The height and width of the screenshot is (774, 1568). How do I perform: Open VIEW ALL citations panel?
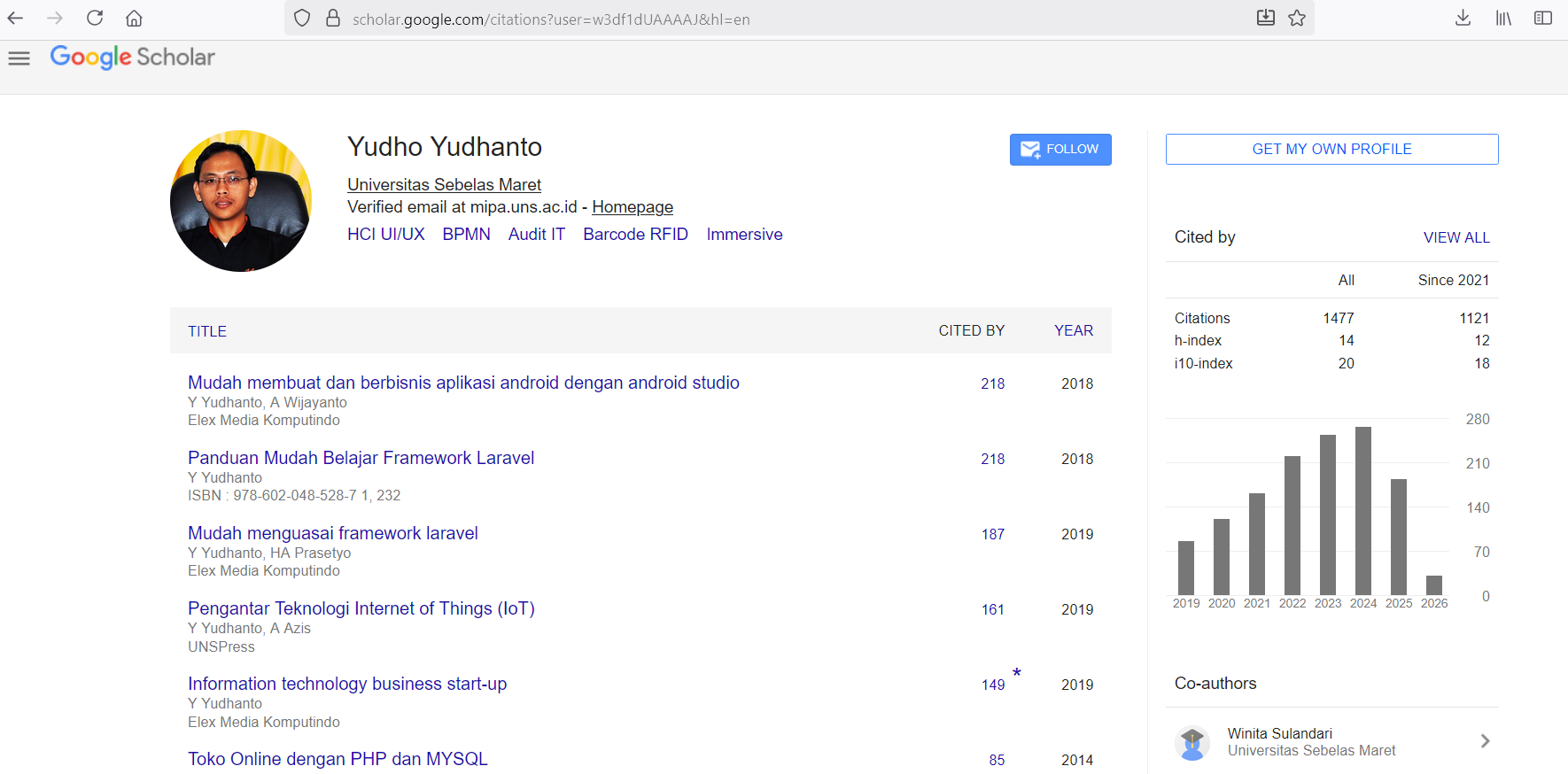point(1456,237)
